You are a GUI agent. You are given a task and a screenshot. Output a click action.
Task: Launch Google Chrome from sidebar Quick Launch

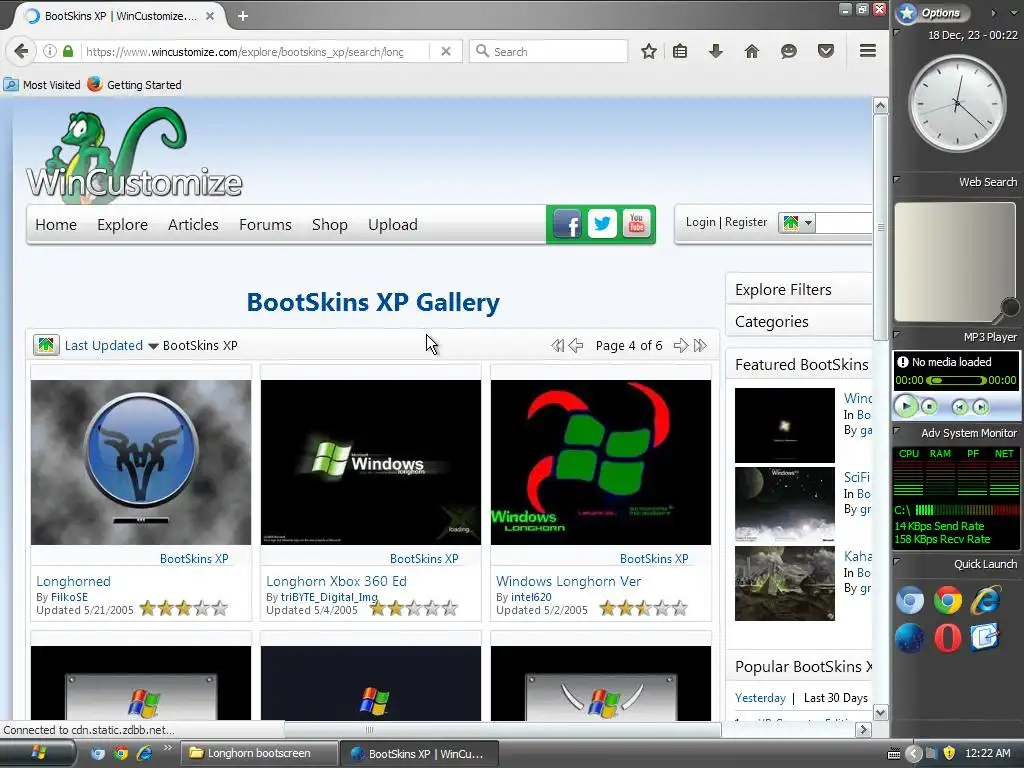coord(948,600)
